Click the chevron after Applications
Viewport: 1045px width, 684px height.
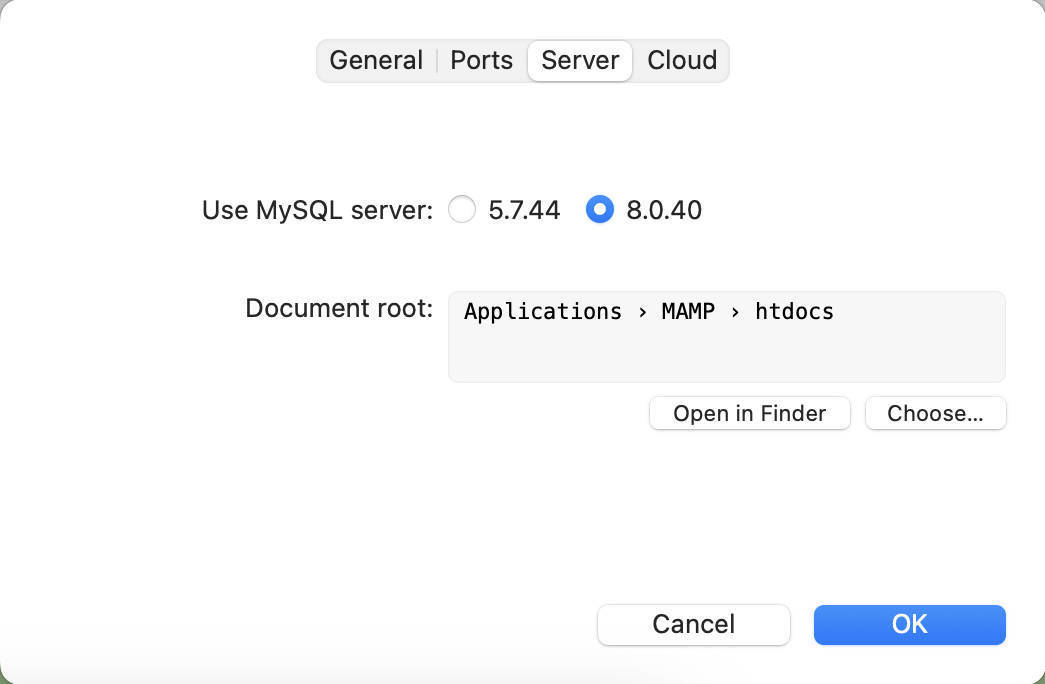pos(641,312)
